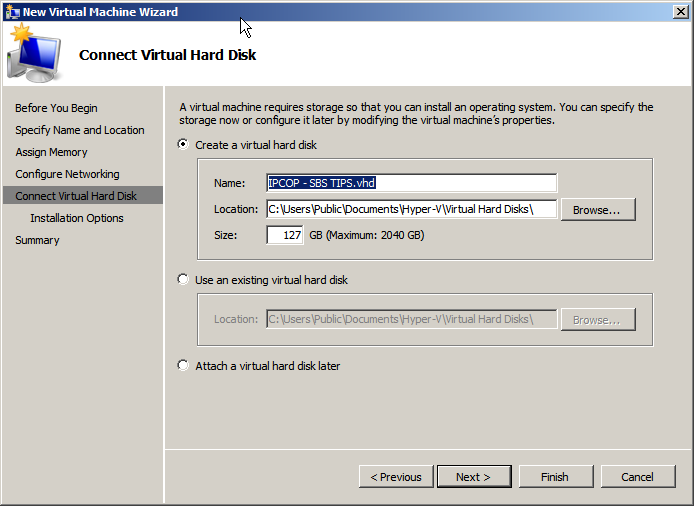Go to the 'Summary' step
Viewport: 694px width, 506px height.
tap(37, 240)
